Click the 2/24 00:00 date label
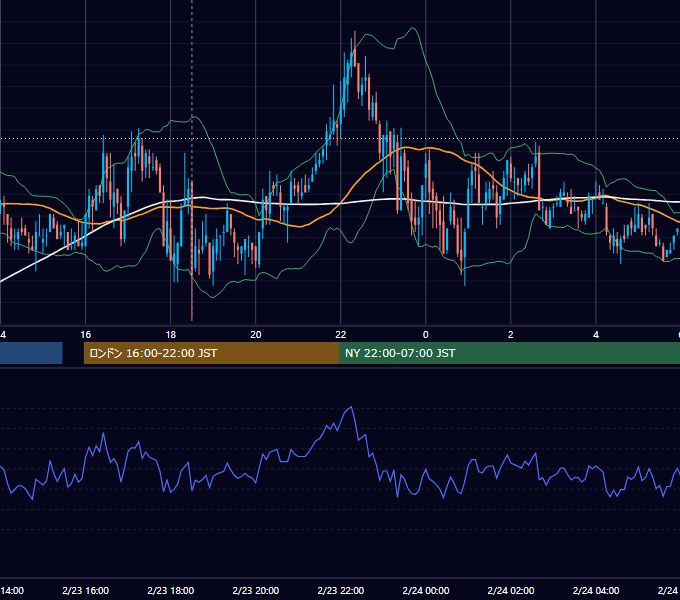 425,590
